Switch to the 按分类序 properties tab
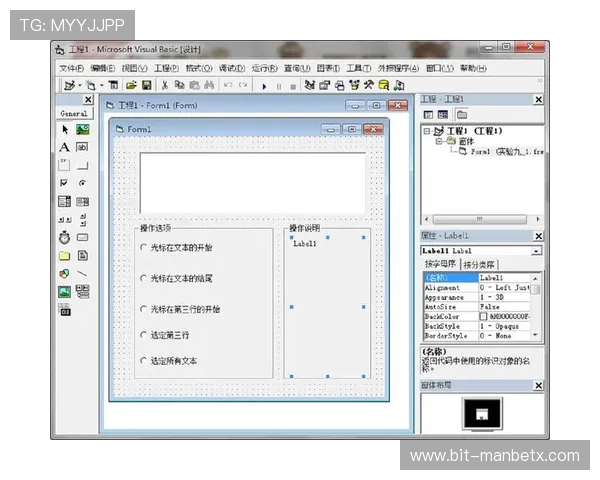 click(479, 264)
